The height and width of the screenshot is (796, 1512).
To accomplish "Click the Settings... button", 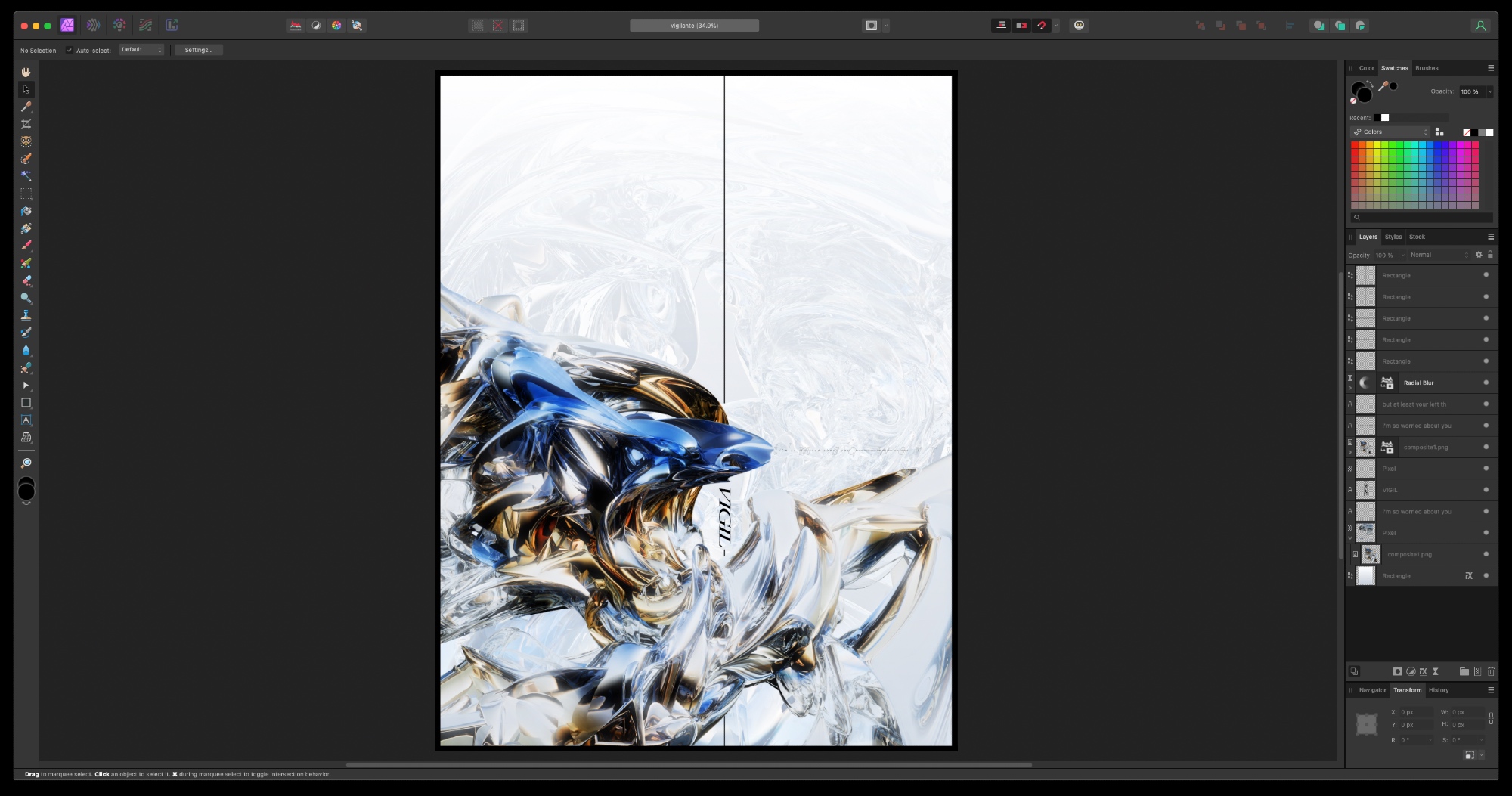I will pos(198,51).
